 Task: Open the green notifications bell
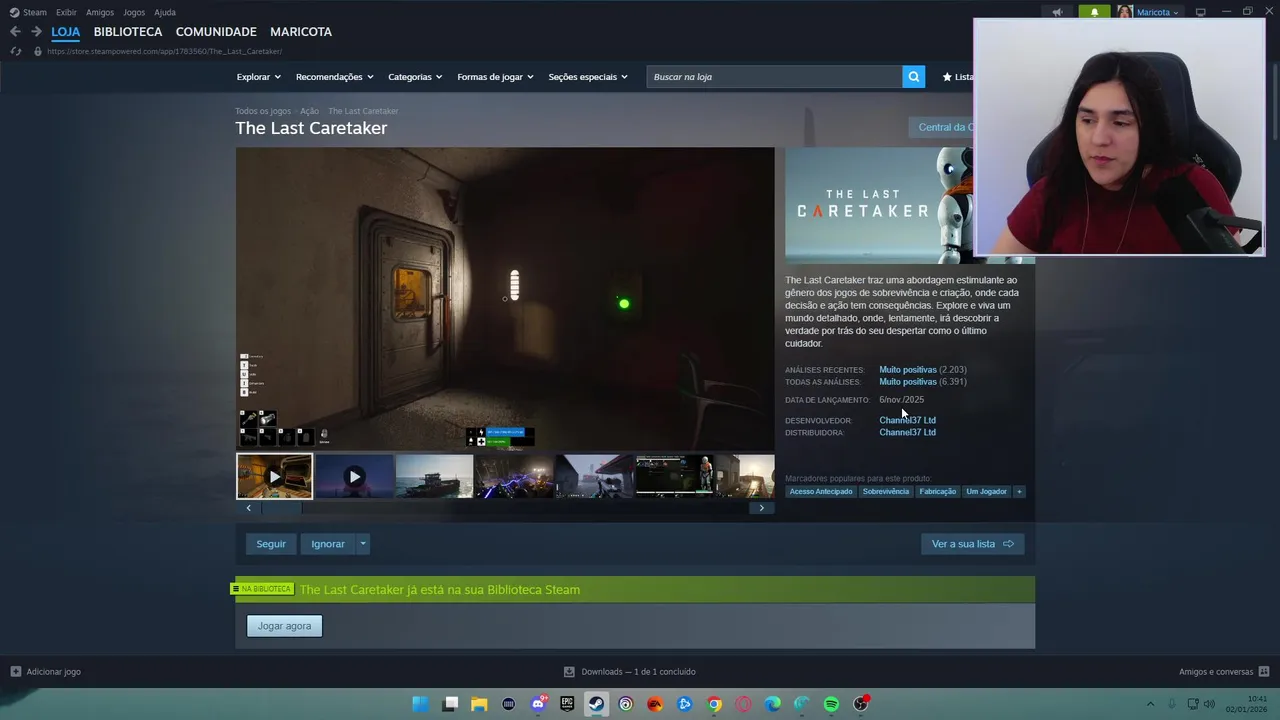[1094, 12]
